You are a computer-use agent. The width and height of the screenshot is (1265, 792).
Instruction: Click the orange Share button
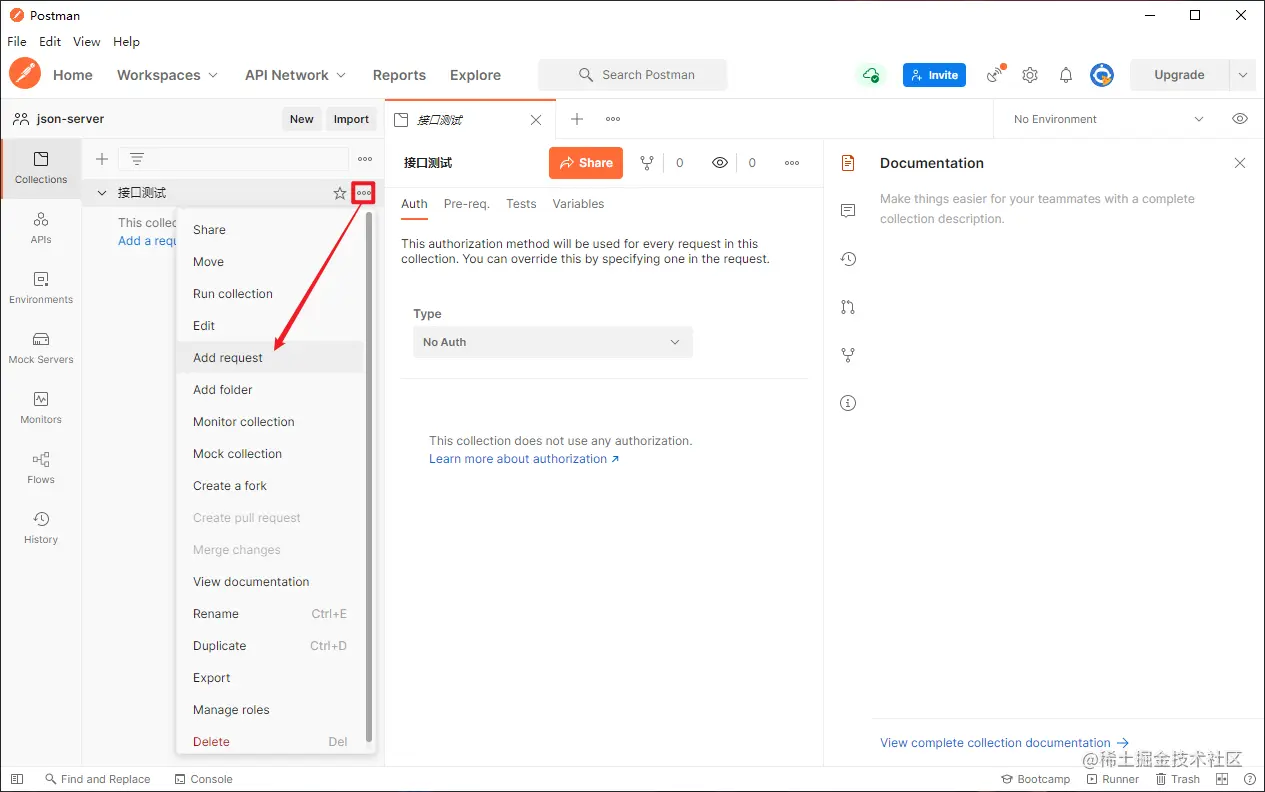click(586, 163)
